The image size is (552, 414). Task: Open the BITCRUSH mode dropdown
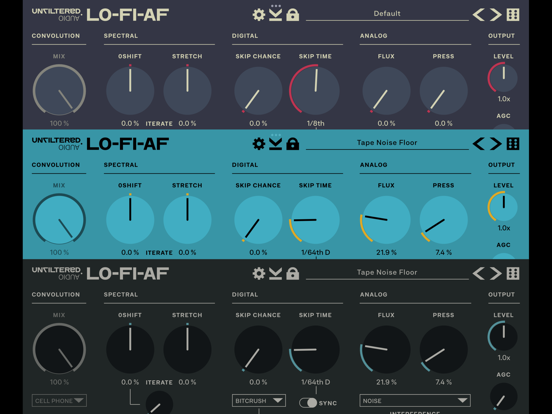click(259, 401)
